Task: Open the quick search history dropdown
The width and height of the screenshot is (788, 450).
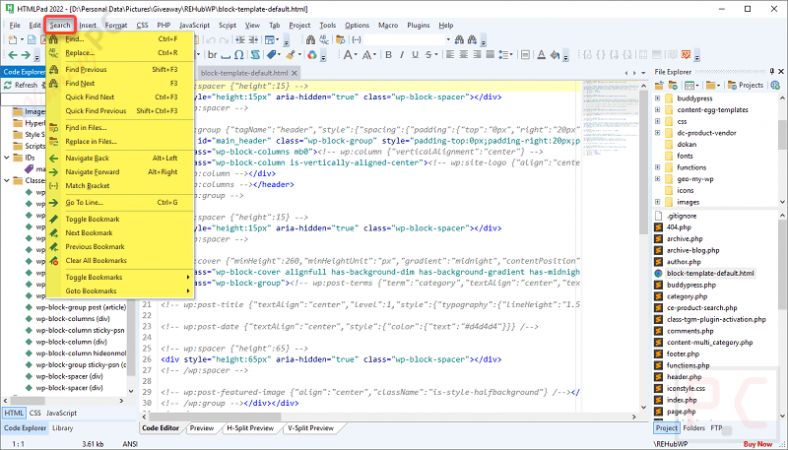Action: (448, 40)
